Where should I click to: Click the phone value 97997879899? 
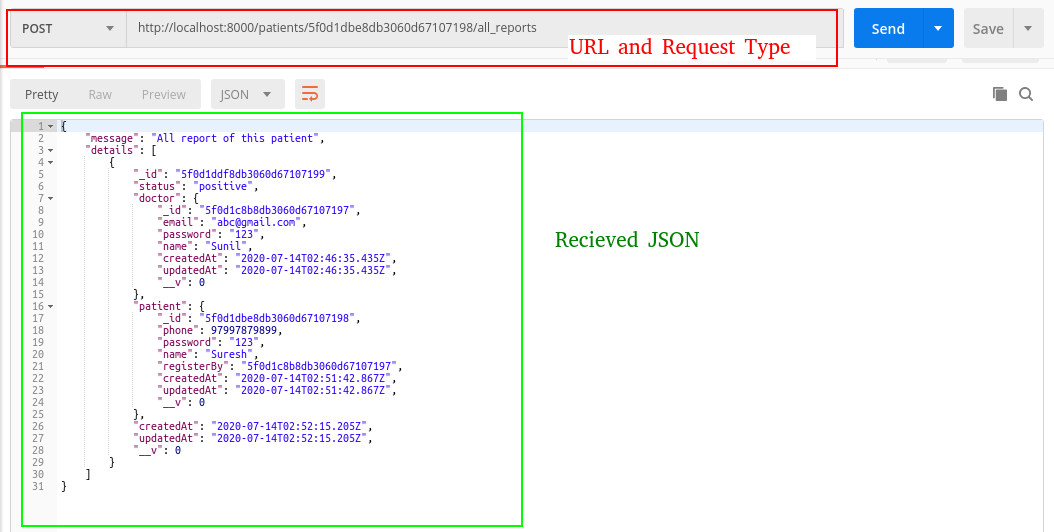(x=244, y=330)
